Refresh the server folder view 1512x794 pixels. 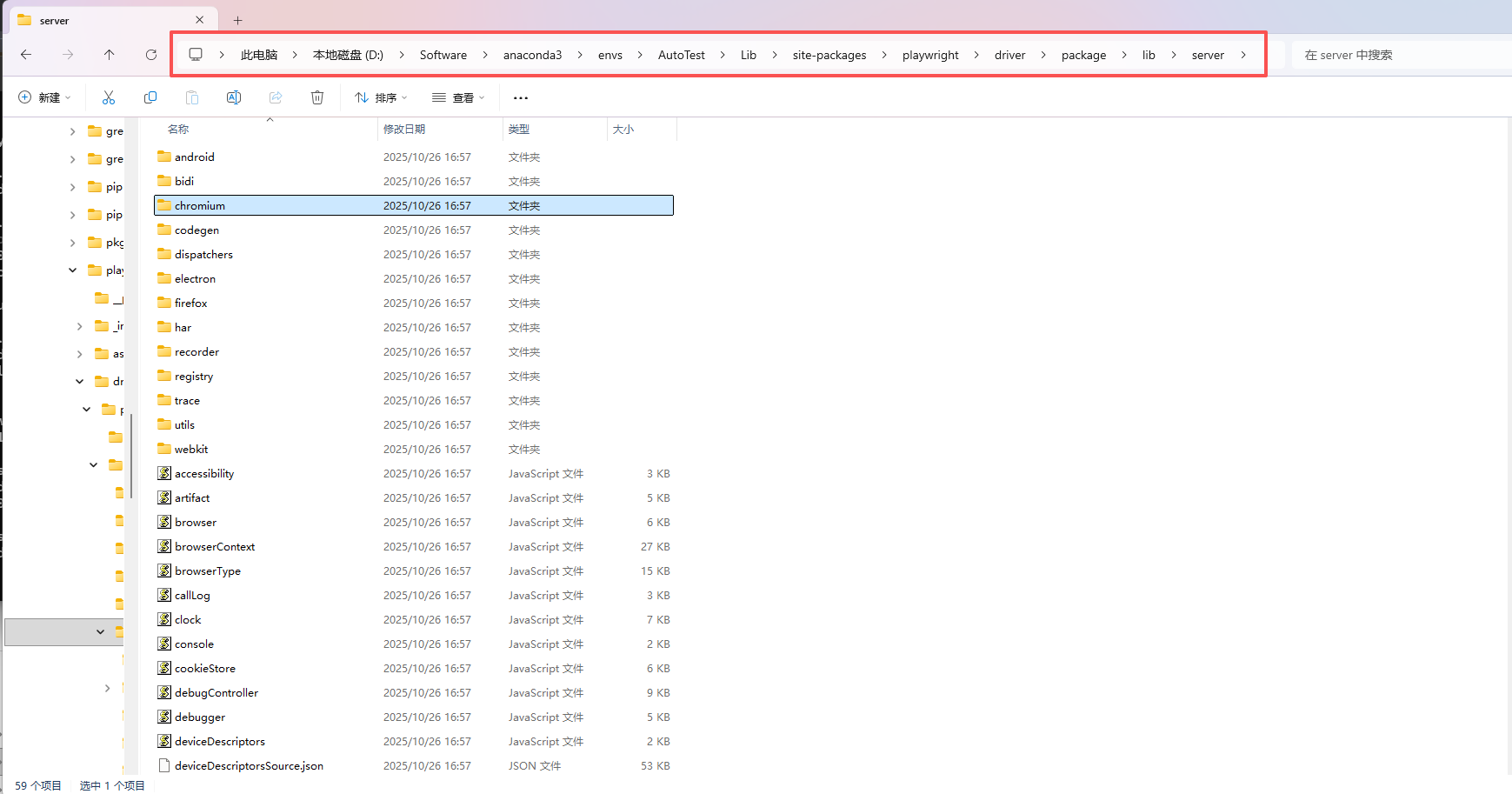(151, 55)
